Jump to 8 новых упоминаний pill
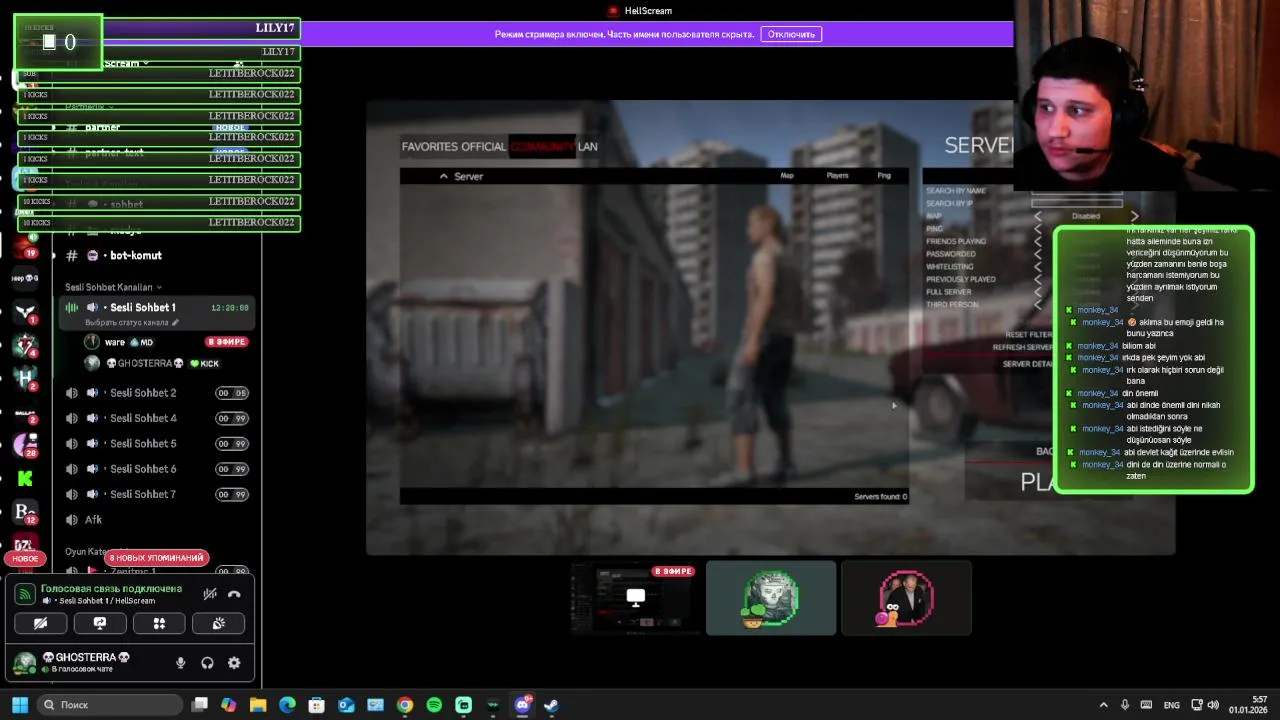 tap(156, 558)
